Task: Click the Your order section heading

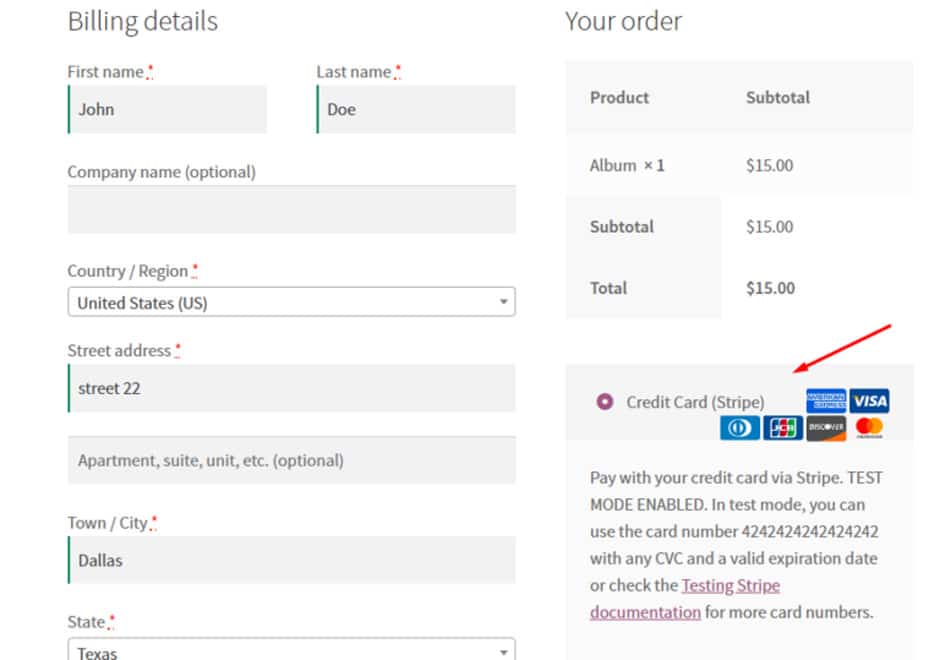Action: pos(623,21)
